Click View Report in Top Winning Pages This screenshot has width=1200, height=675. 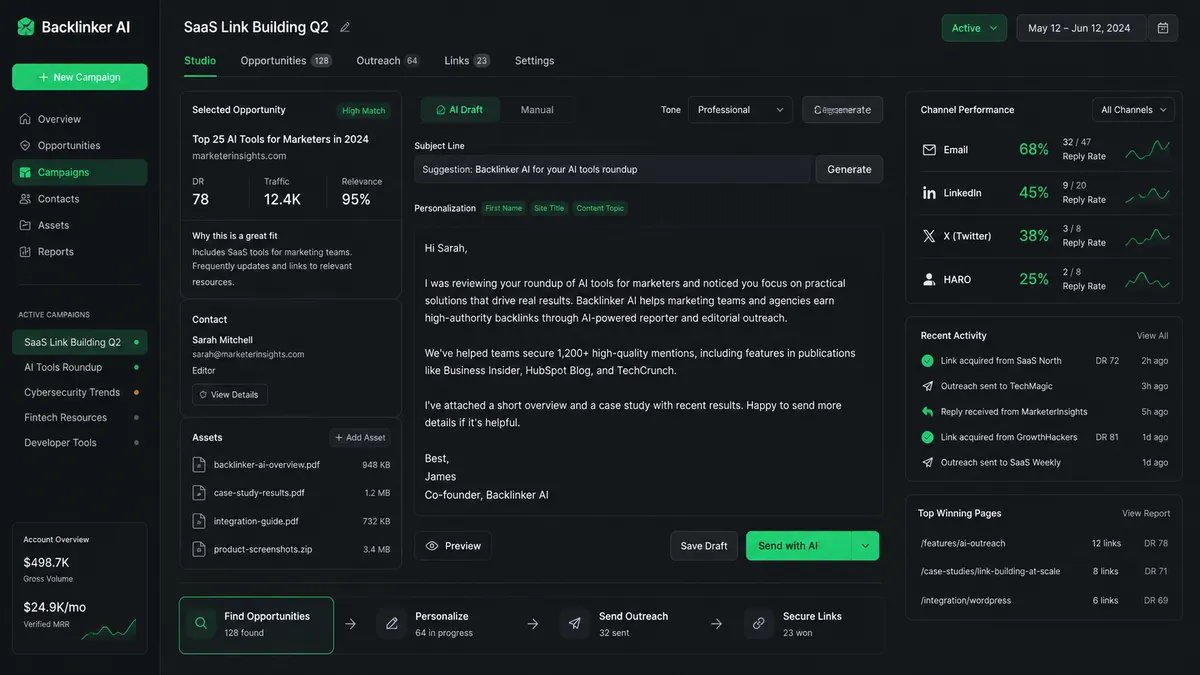(1146, 514)
